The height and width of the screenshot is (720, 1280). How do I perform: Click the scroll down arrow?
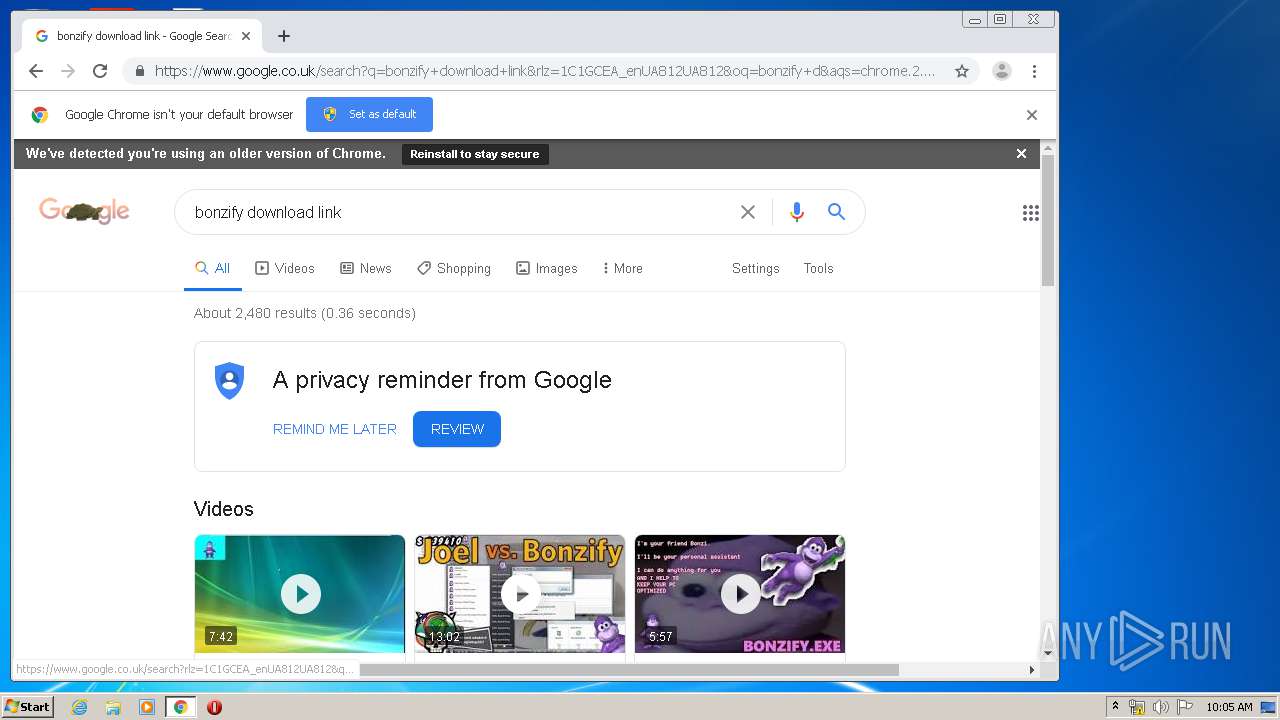(1048, 653)
